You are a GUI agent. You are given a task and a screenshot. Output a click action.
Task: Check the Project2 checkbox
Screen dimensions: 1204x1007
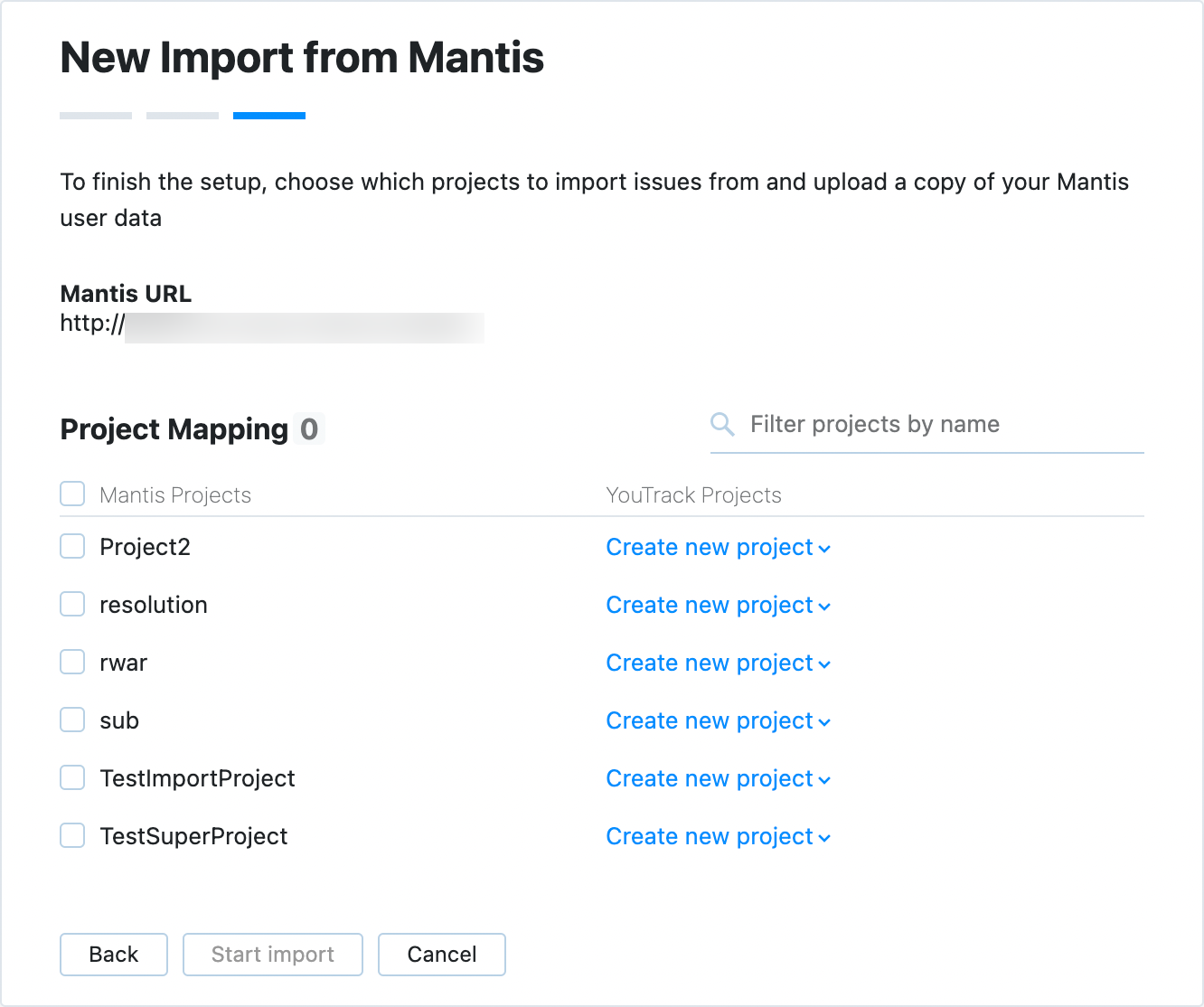pos(72,547)
